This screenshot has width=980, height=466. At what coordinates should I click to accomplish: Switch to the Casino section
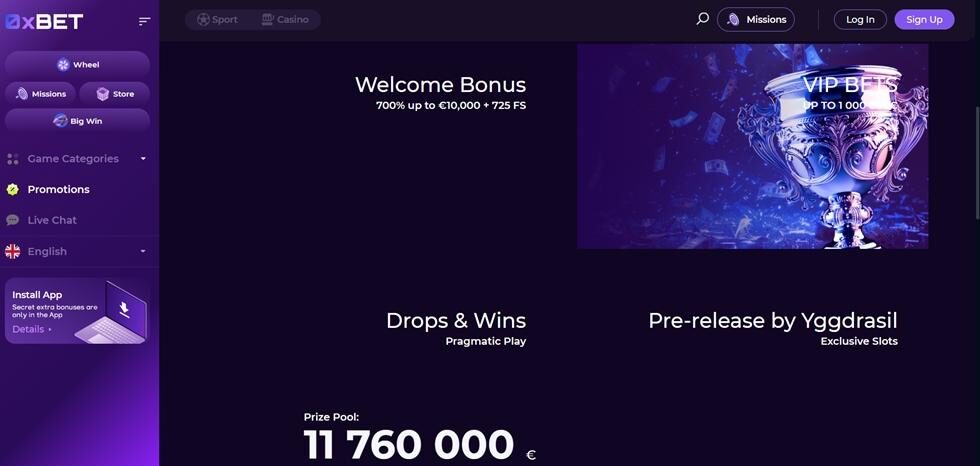pyautogui.click(x=285, y=19)
